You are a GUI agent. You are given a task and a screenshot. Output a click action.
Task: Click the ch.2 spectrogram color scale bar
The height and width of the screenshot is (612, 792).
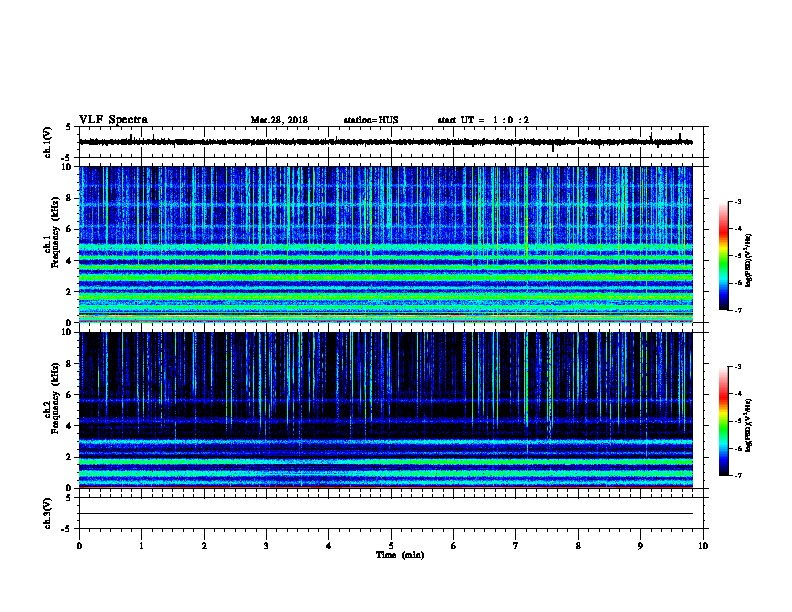coord(723,421)
